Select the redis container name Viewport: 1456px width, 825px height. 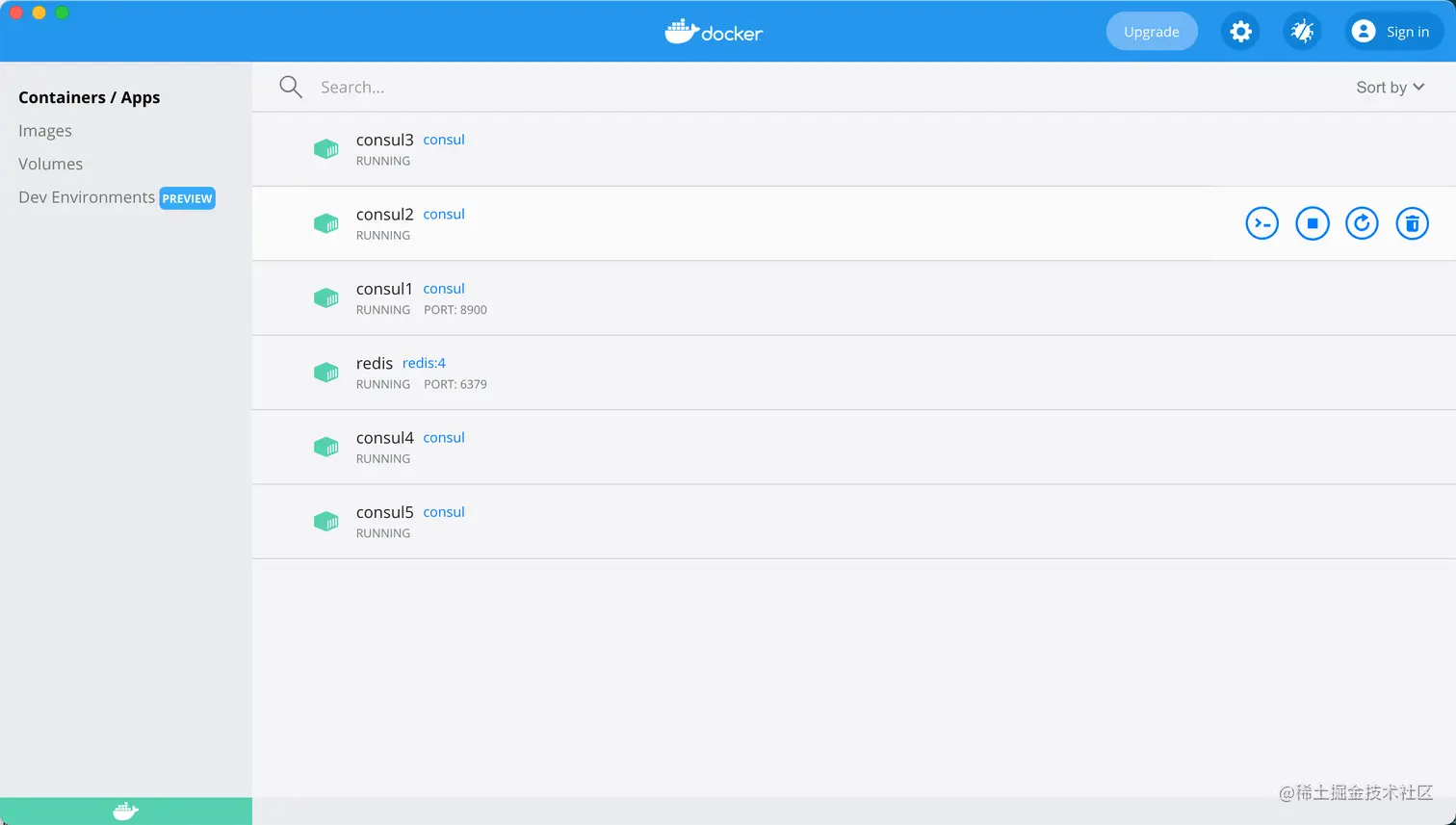click(375, 363)
